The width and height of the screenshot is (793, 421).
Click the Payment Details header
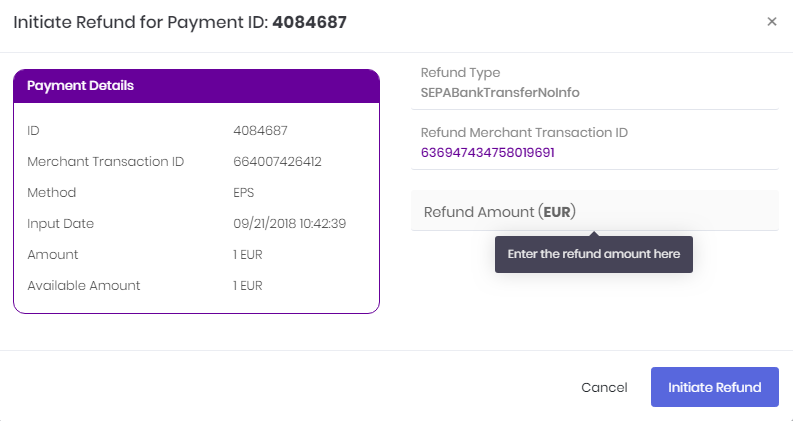click(x=196, y=86)
